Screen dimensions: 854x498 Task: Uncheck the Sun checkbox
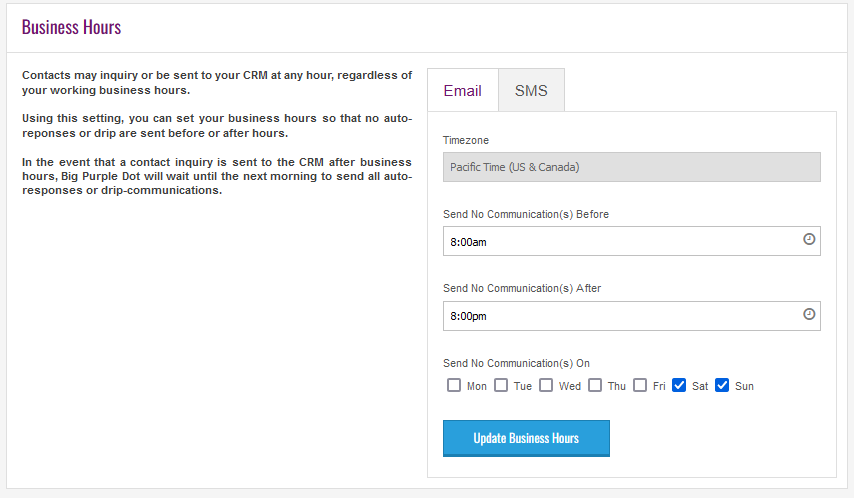point(722,385)
